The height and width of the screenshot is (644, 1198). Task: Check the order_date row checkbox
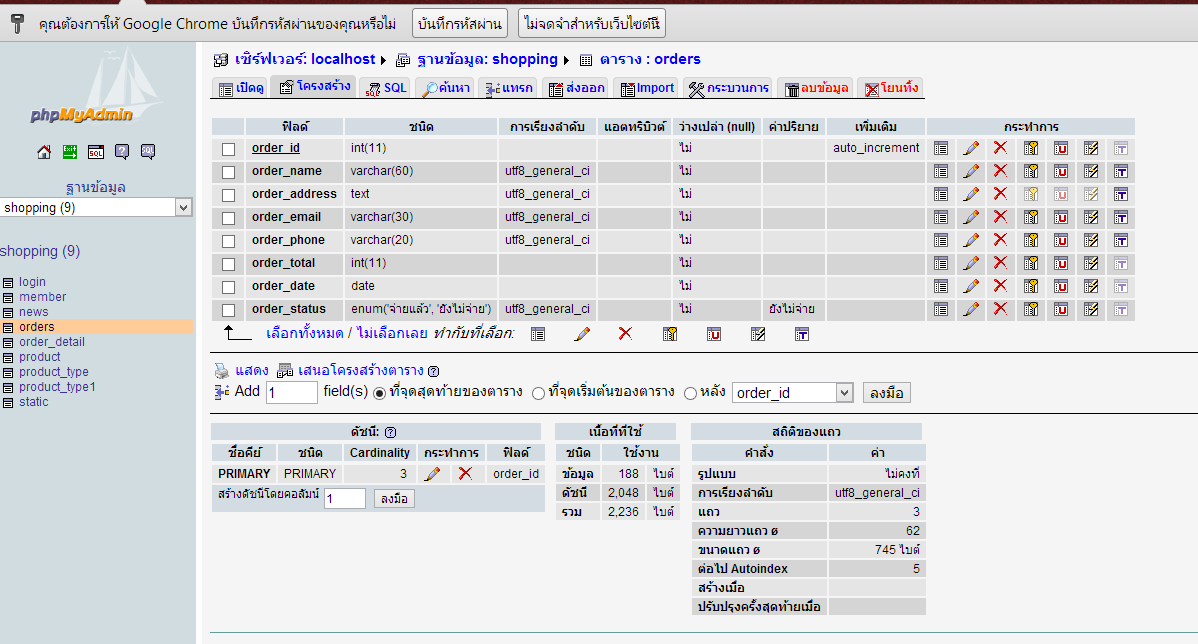[x=228, y=286]
